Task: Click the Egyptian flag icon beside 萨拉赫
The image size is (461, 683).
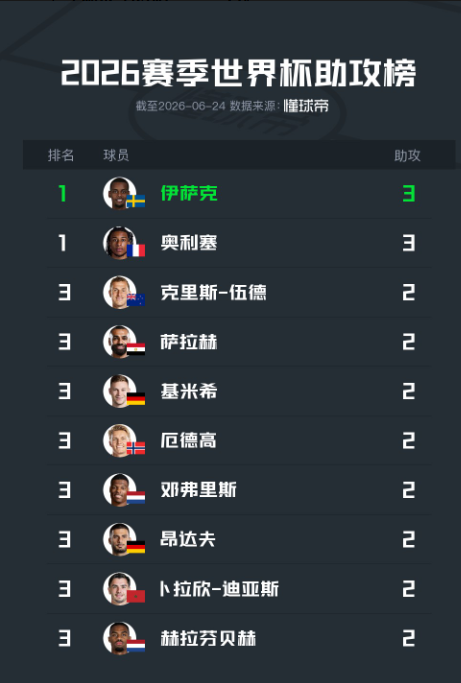Action: (136, 349)
